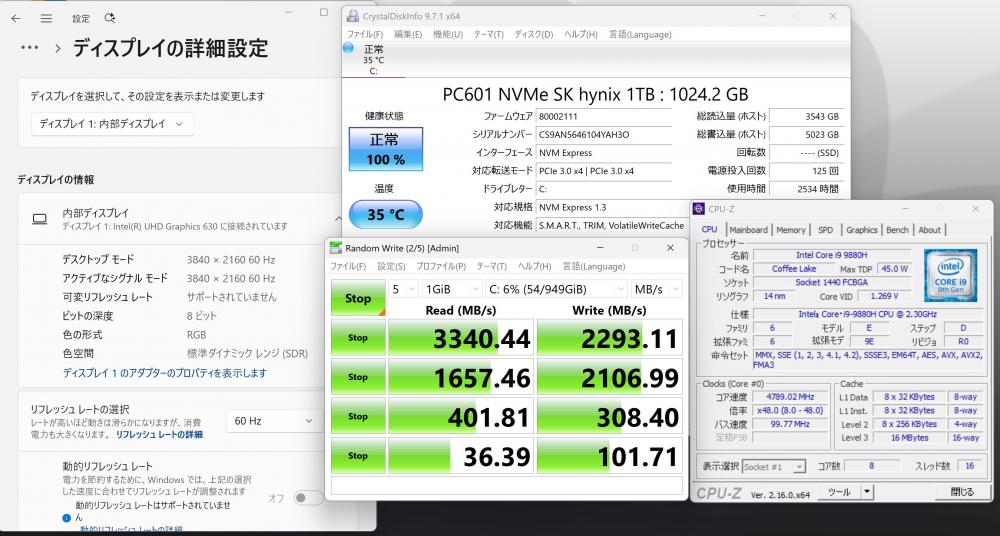1000x536 pixels.
Task: Click the health status 正常 100% button
Action: click(x=386, y=149)
